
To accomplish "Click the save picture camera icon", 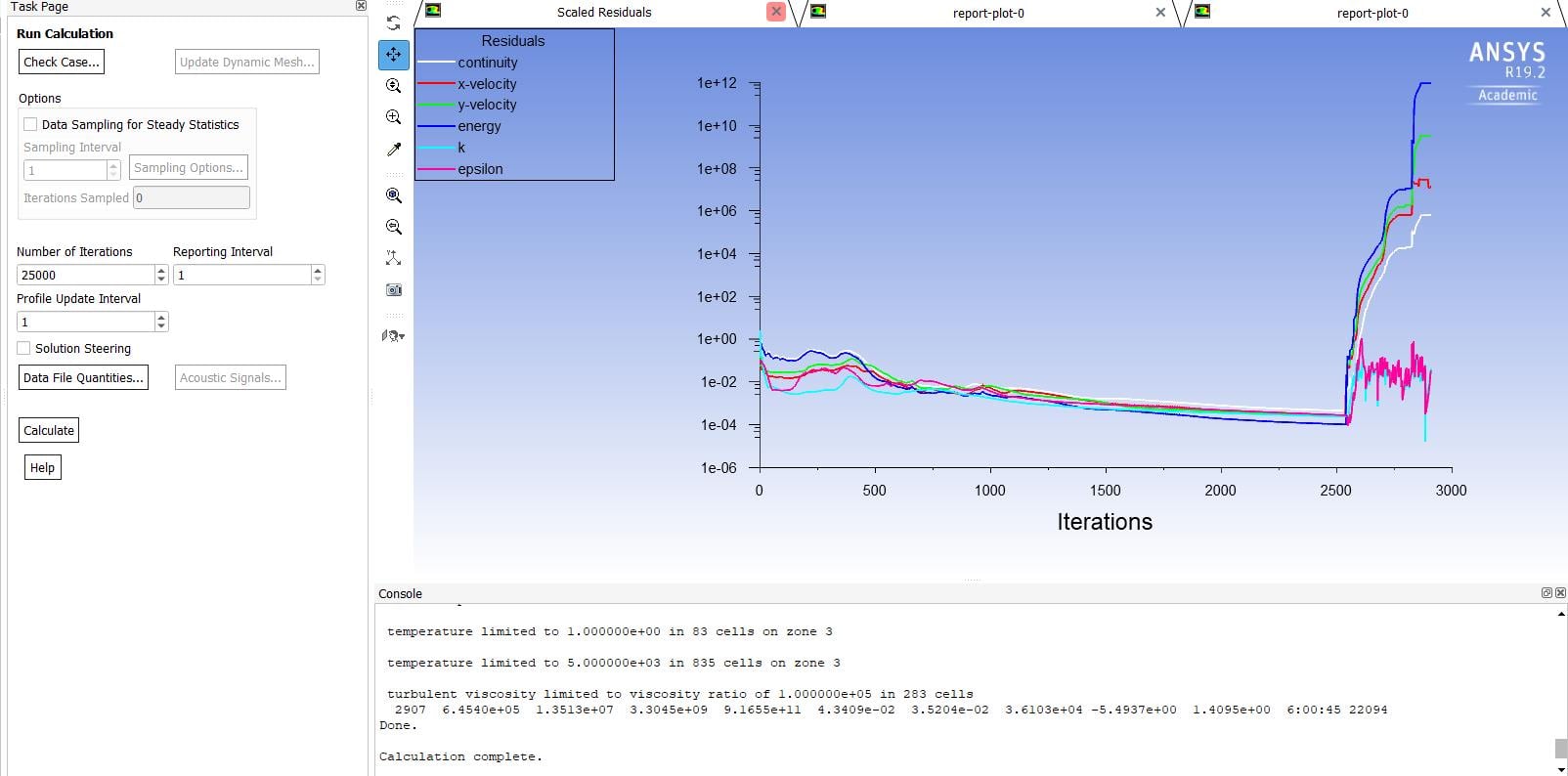I will pyautogui.click(x=393, y=290).
